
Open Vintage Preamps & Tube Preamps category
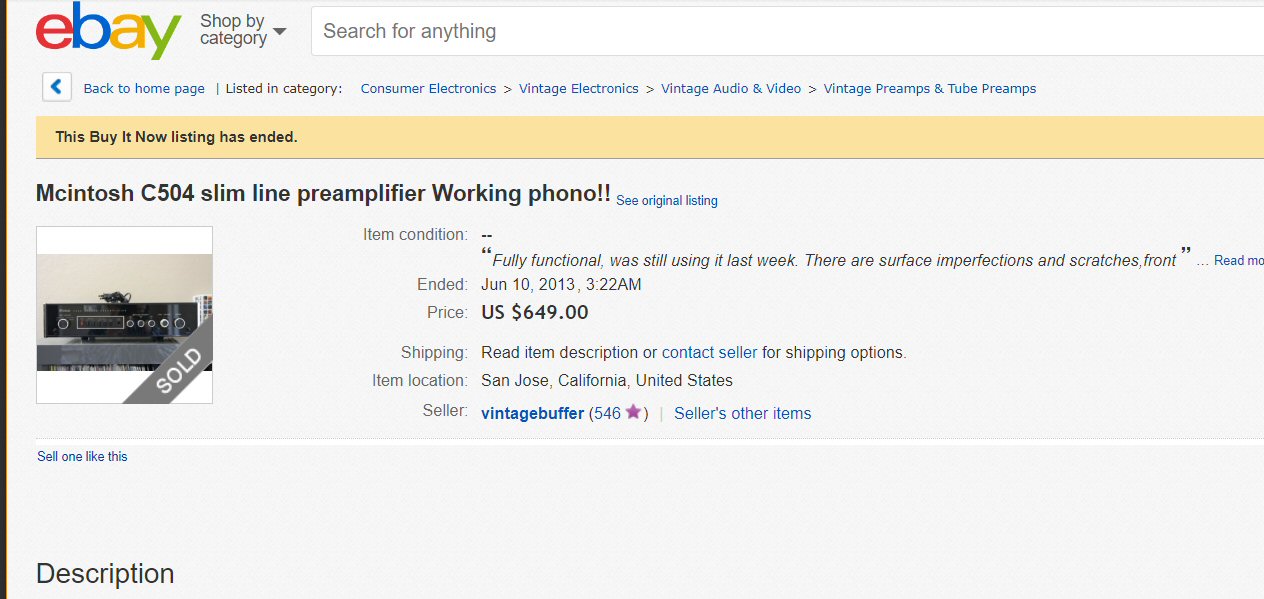click(929, 89)
